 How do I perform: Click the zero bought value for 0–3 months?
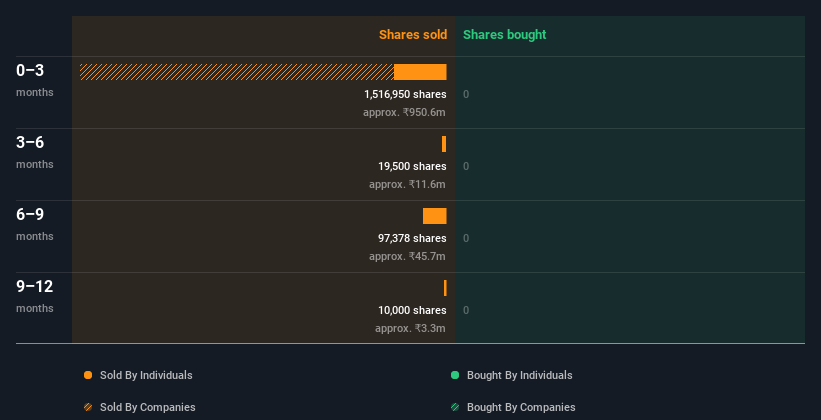[x=466, y=94]
